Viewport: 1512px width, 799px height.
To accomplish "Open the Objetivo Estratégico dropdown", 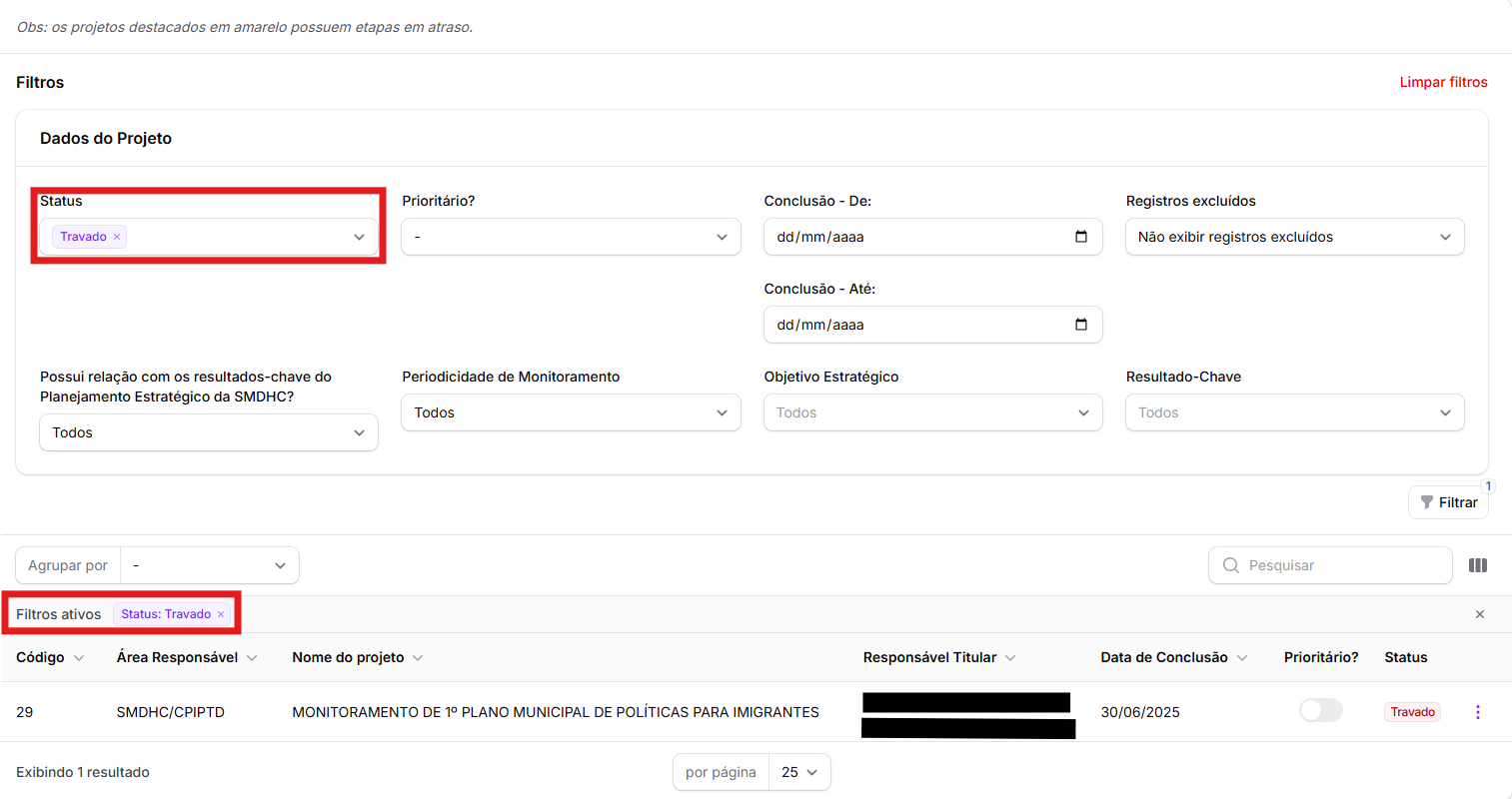I will (x=932, y=412).
